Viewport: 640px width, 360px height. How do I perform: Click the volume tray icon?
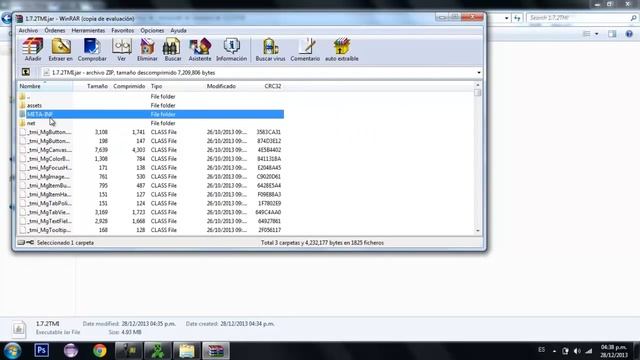tap(577, 351)
